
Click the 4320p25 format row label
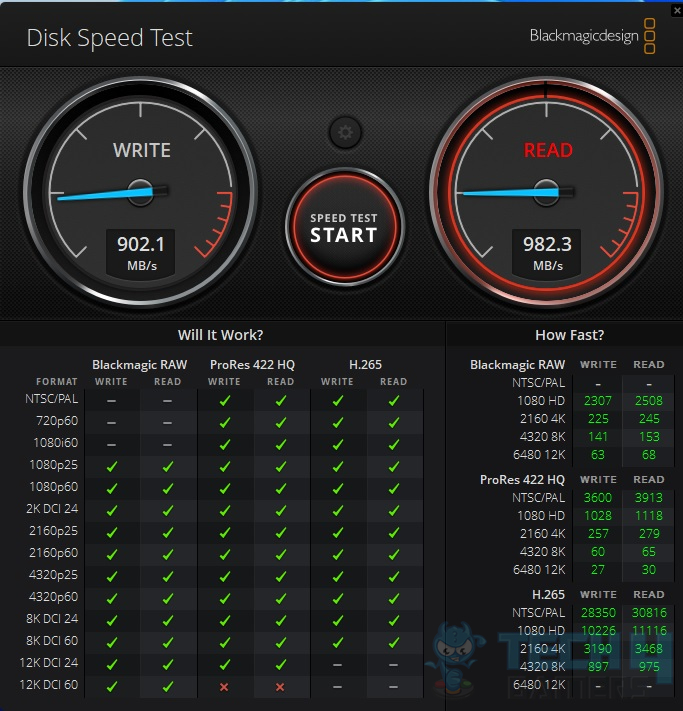click(x=54, y=575)
